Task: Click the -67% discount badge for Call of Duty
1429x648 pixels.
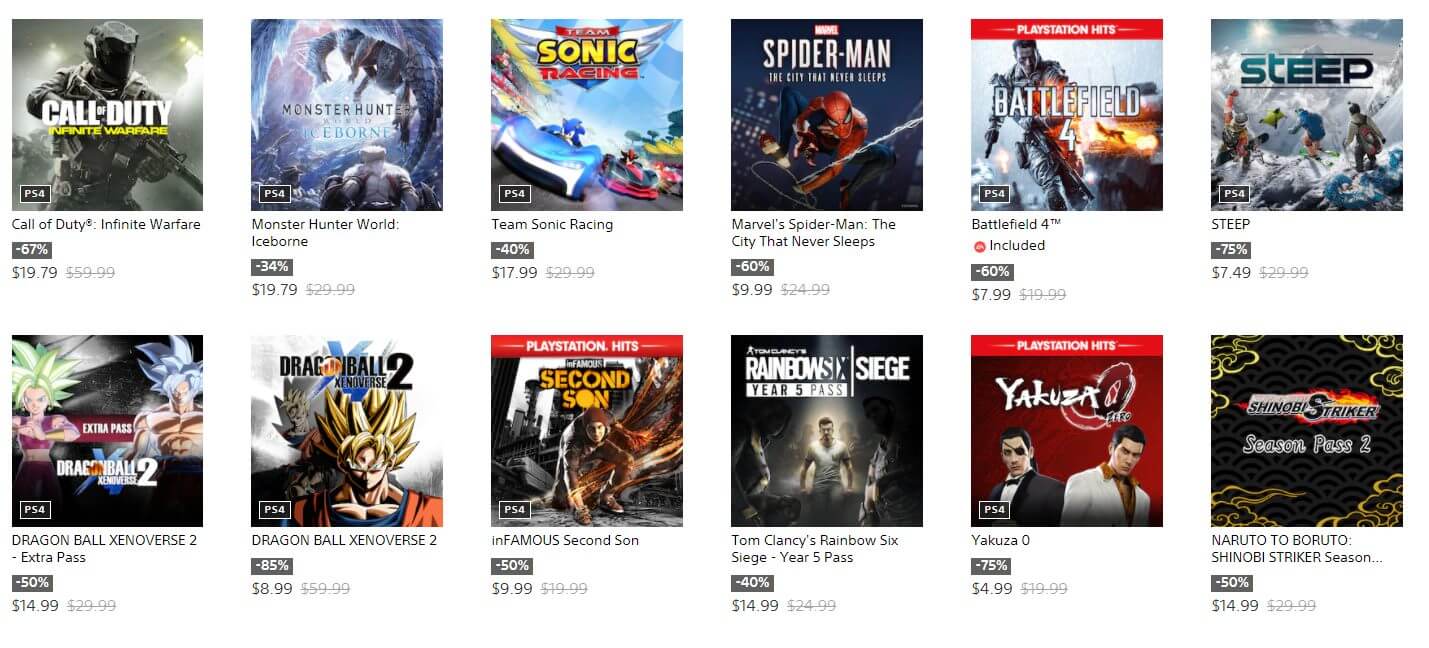Action: click(31, 250)
